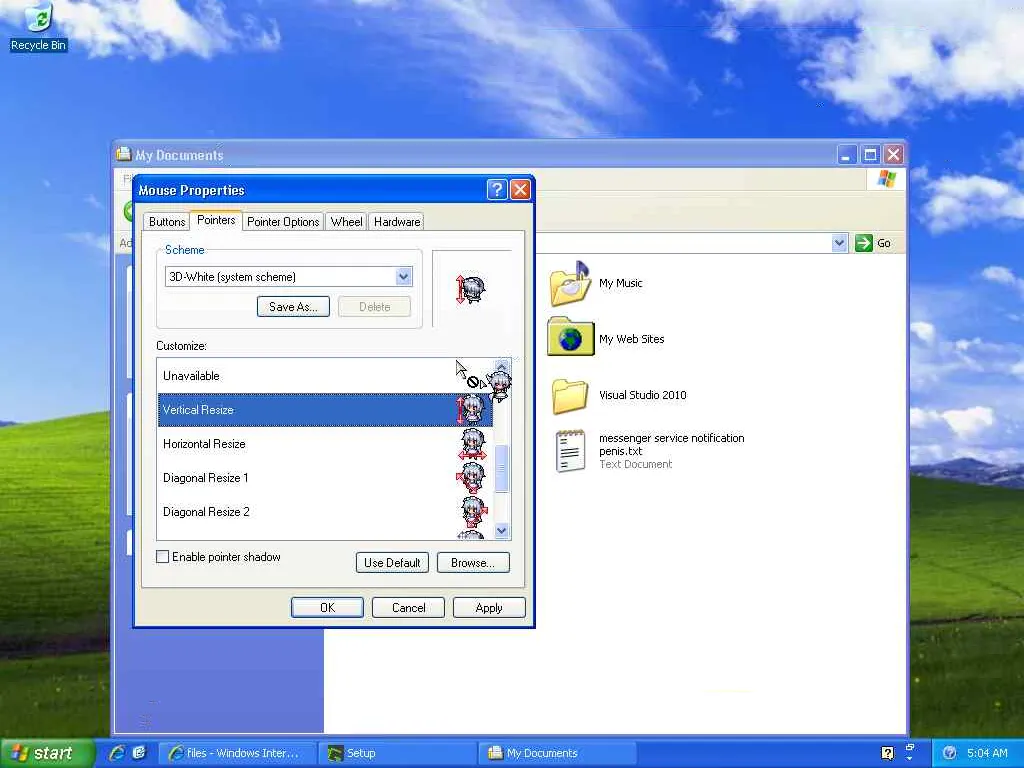Click the Apply button
Viewport: 1024px width, 768px height.
tap(489, 607)
